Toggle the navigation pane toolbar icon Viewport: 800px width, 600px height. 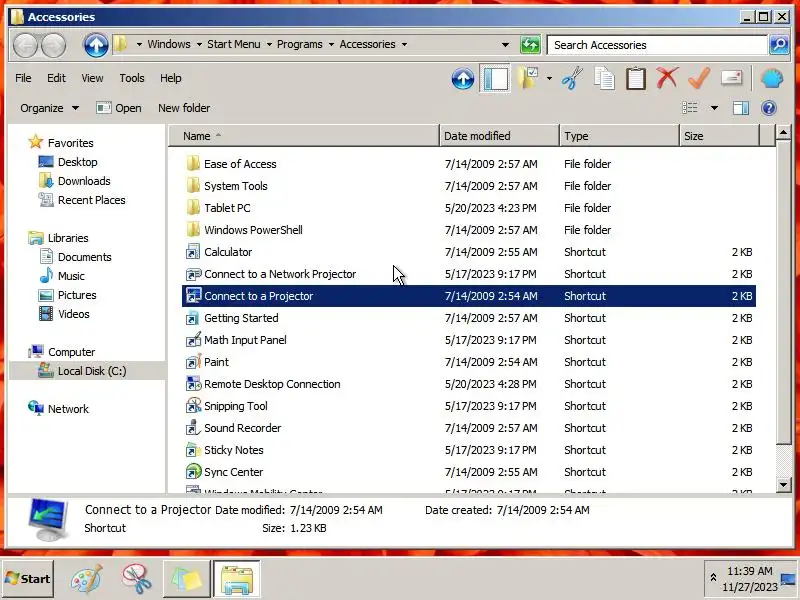click(495, 79)
